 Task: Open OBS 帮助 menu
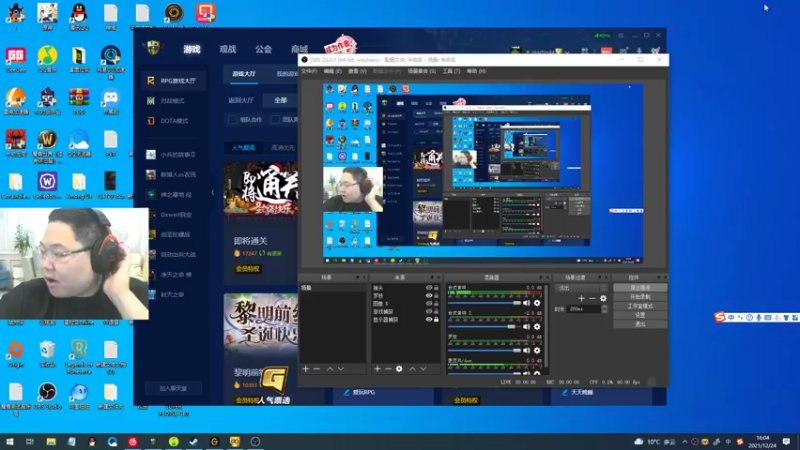tap(476, 71)
